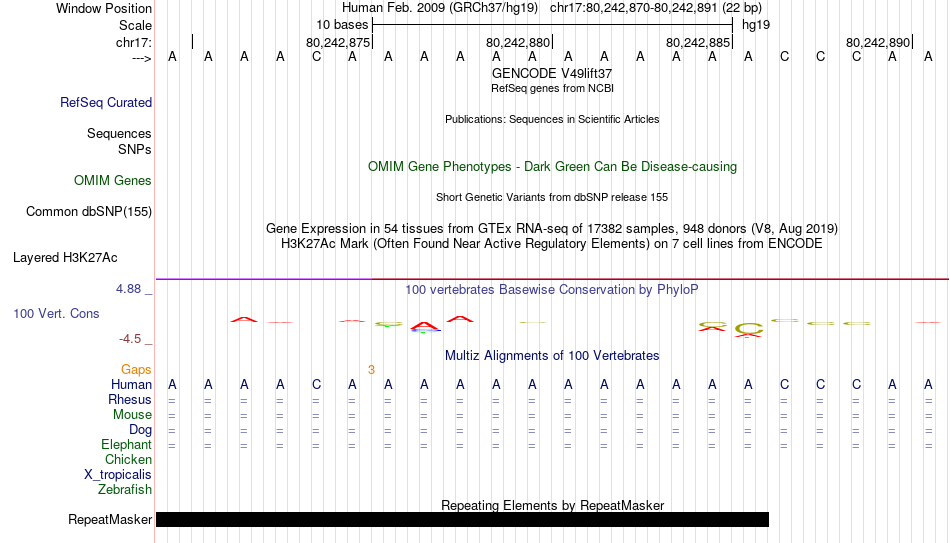Click the Chicken species label
The width and height of the screenshot is (950, 543).
[128, 460]
